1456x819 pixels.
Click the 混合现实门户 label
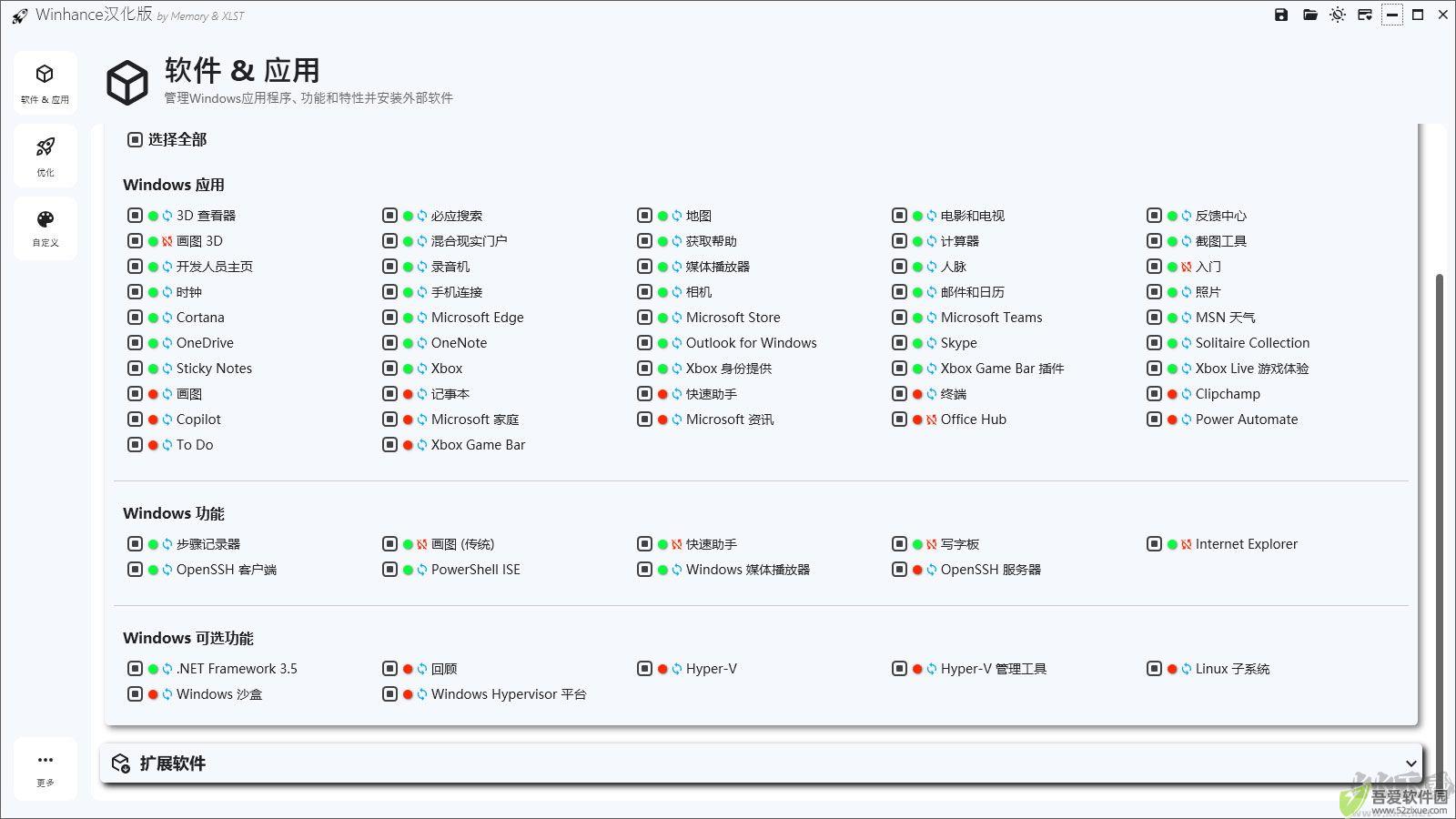[x=470, y=241]
